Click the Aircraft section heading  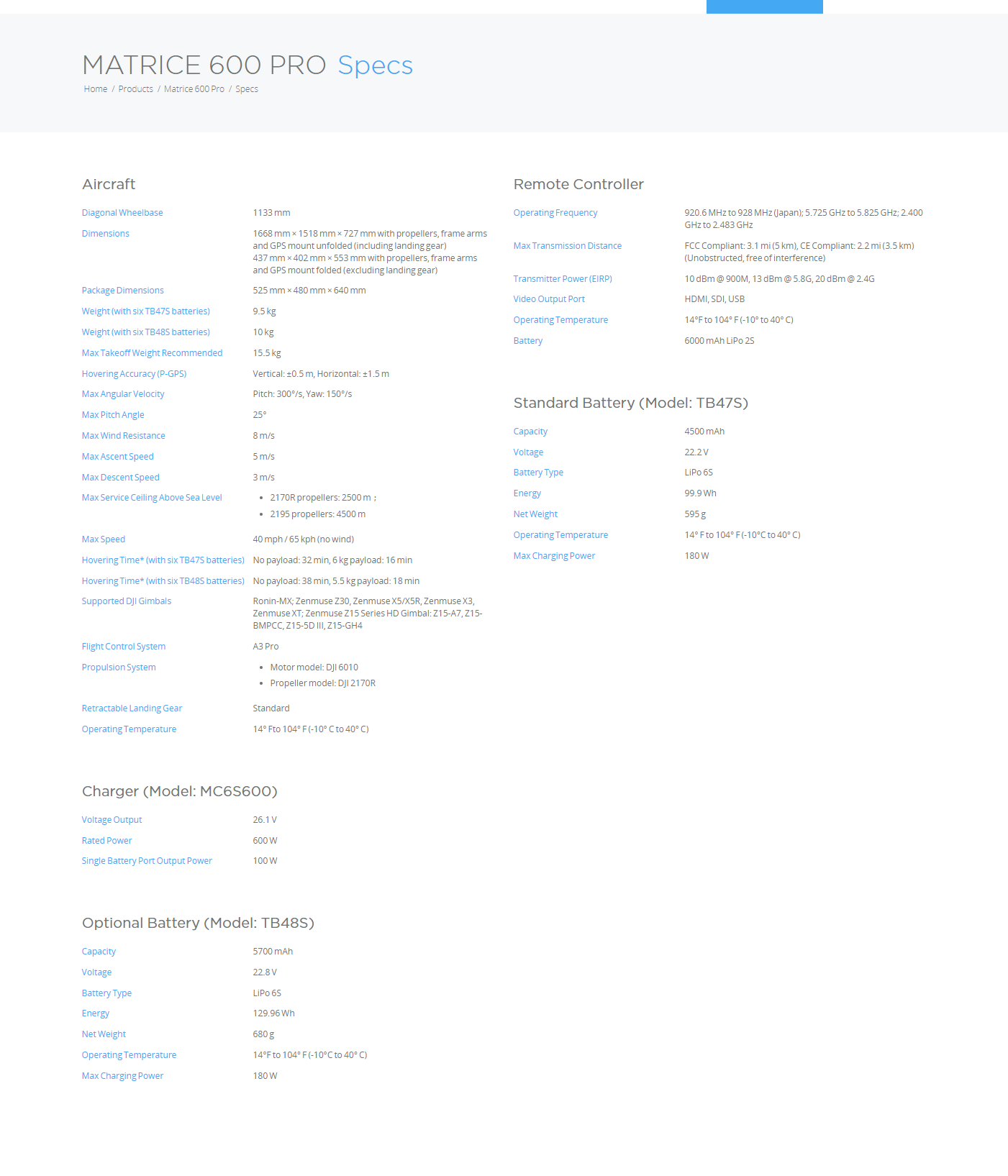click(109, 184)
